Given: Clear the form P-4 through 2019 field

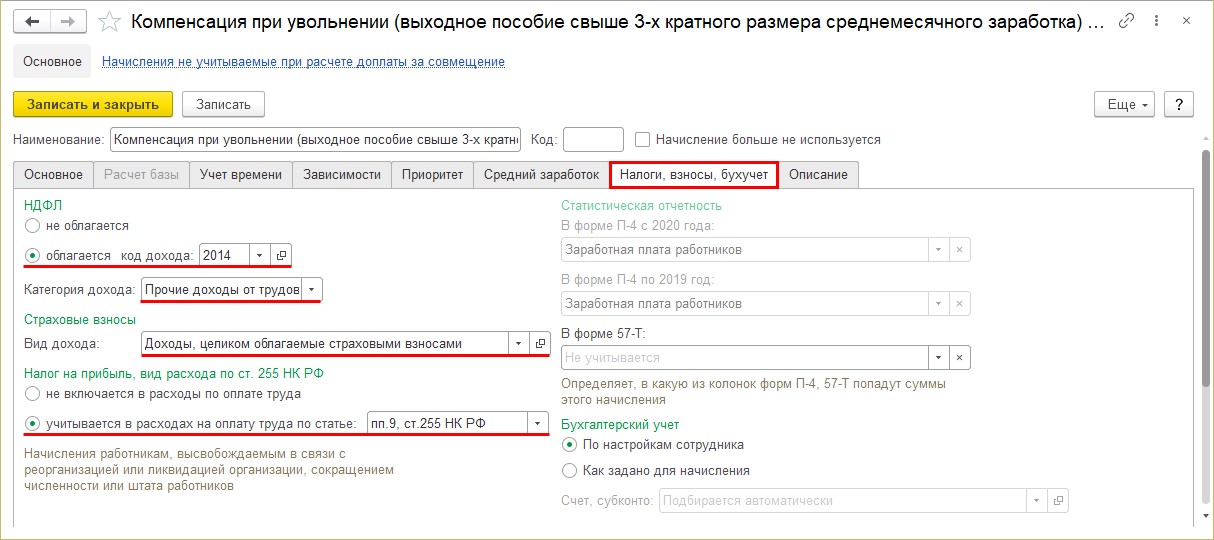Looking at the screenshot, I should pos(959,303).
